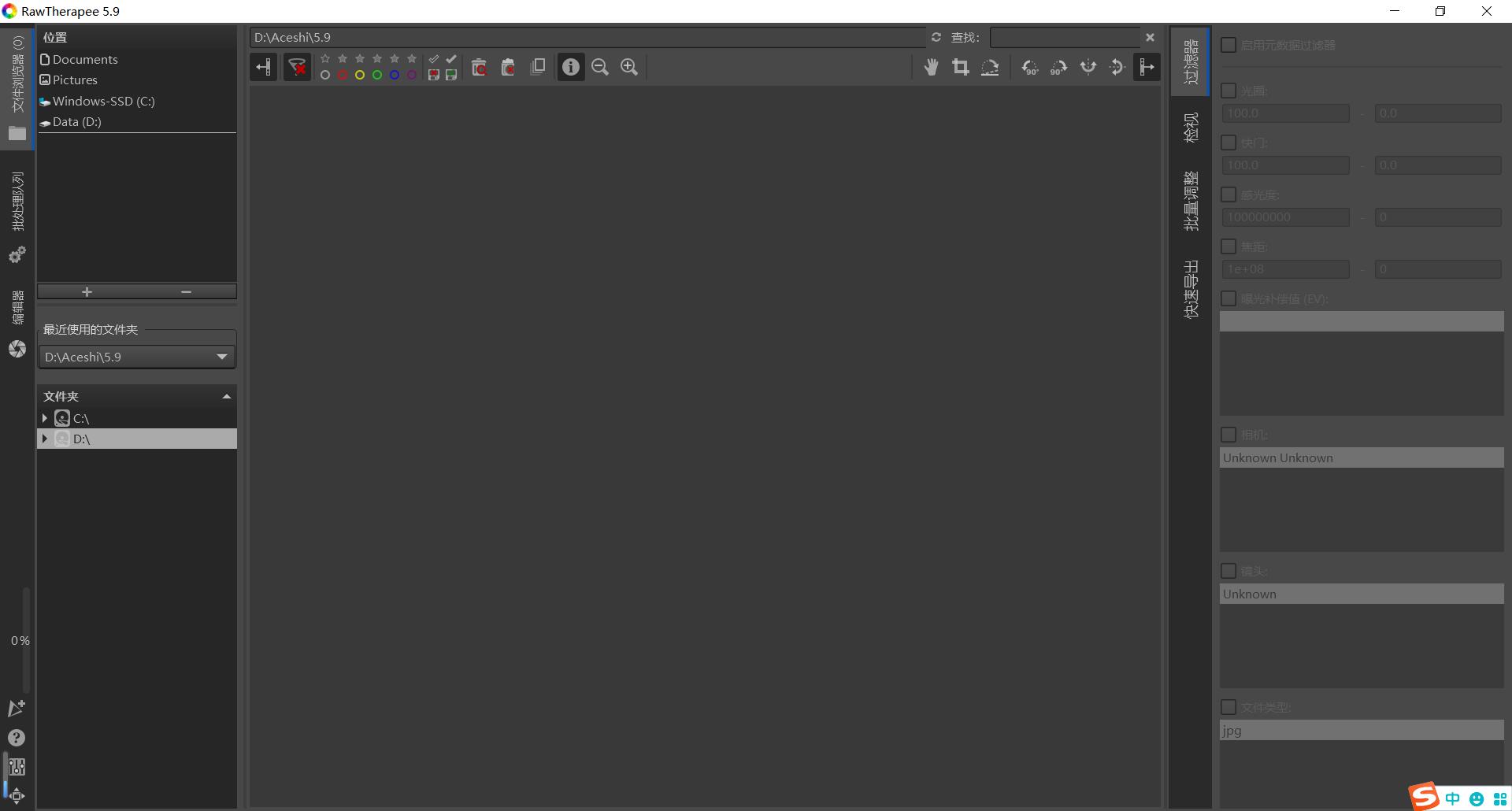The image size is (1512, 811).
Task: Enlarge thumbnails with zoom in
Action: 629,68
